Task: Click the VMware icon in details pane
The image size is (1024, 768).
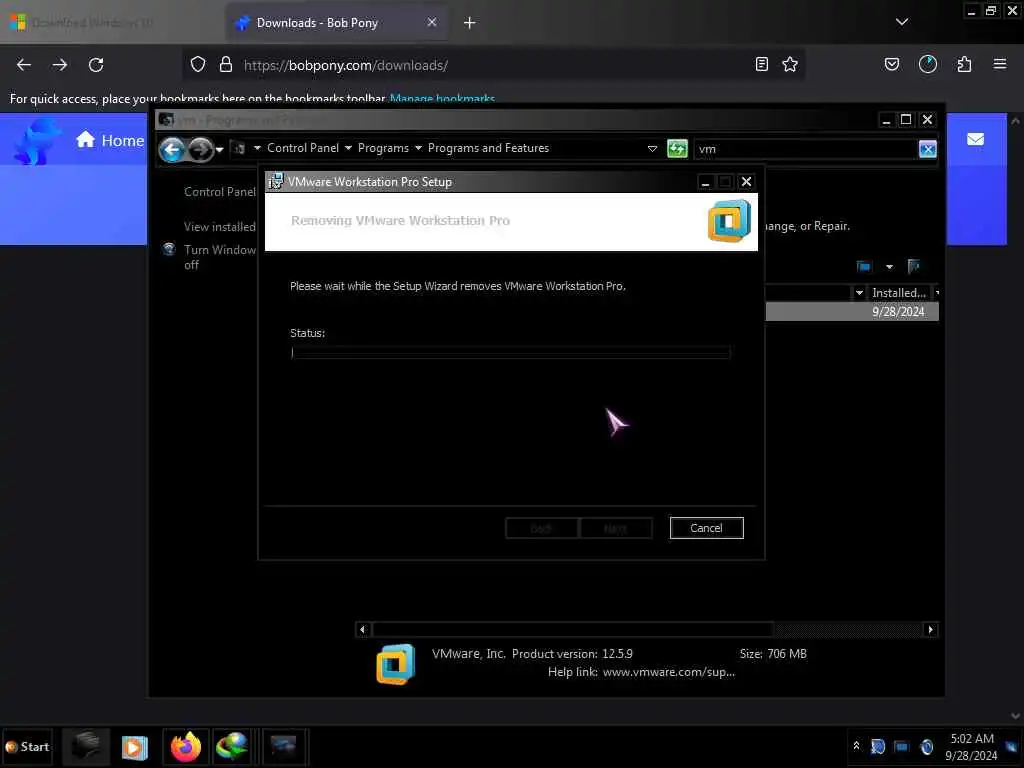Action: point(395,664)
